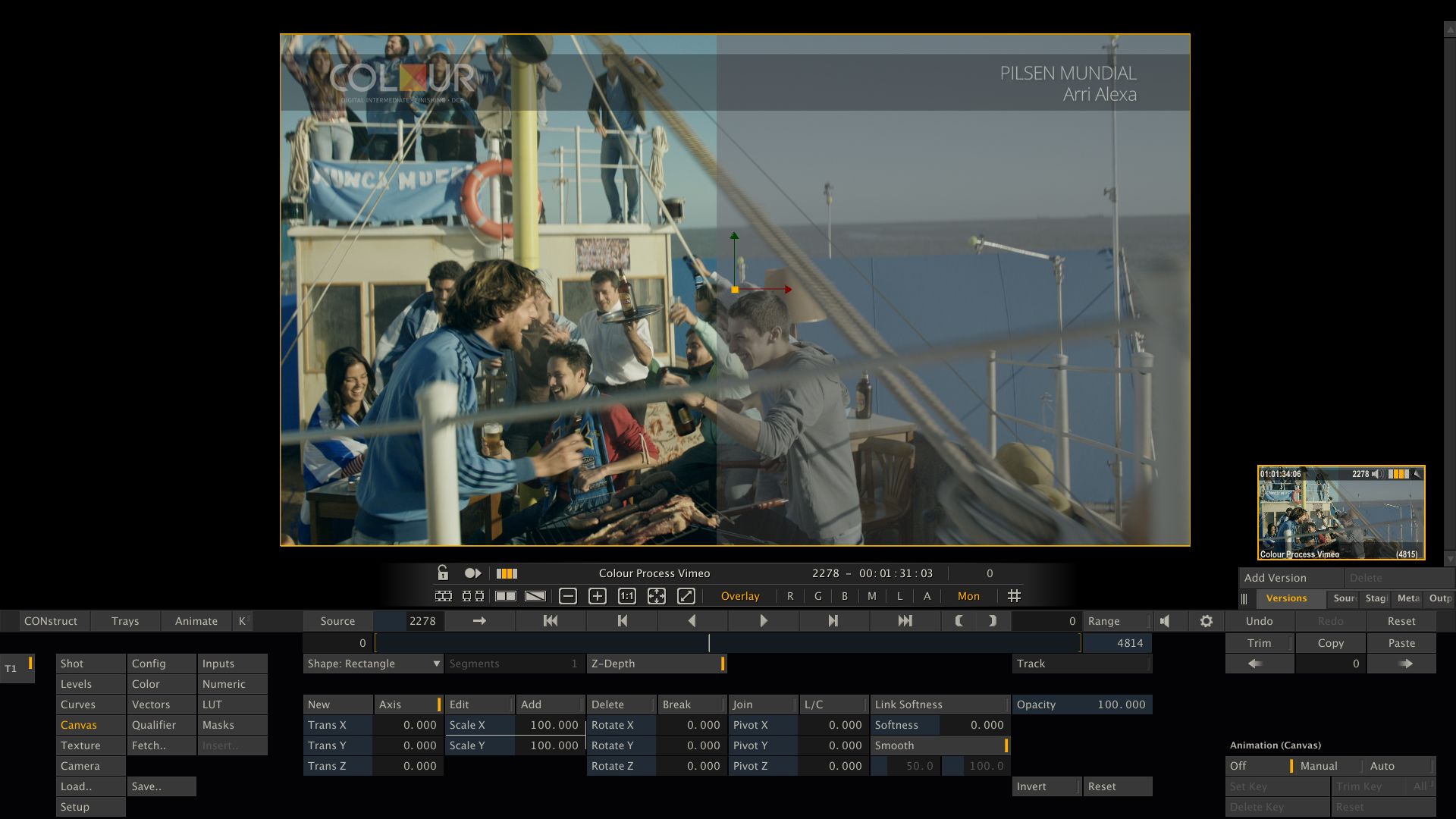1456x819 pixels.
Task: Toggle Green channel view
Action: (x=817, y=596)
